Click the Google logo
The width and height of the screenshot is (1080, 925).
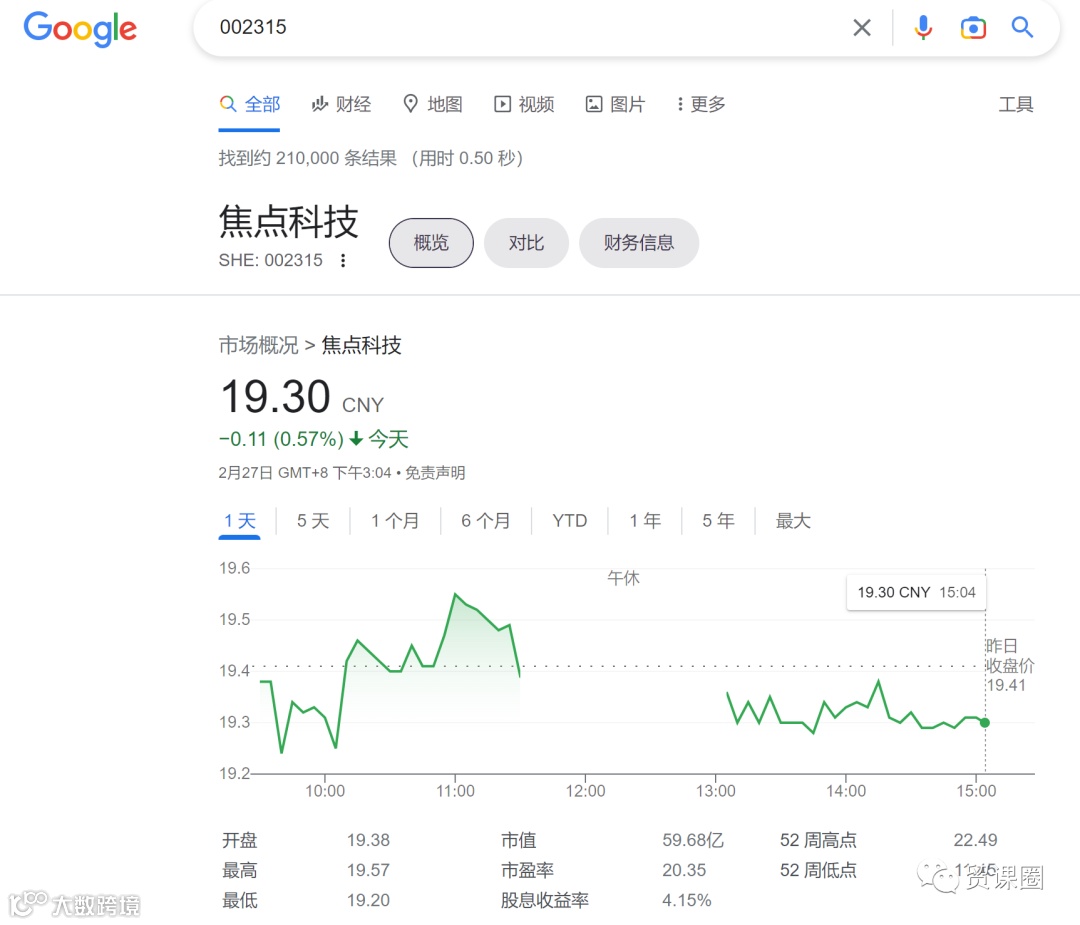click(80, 29)
